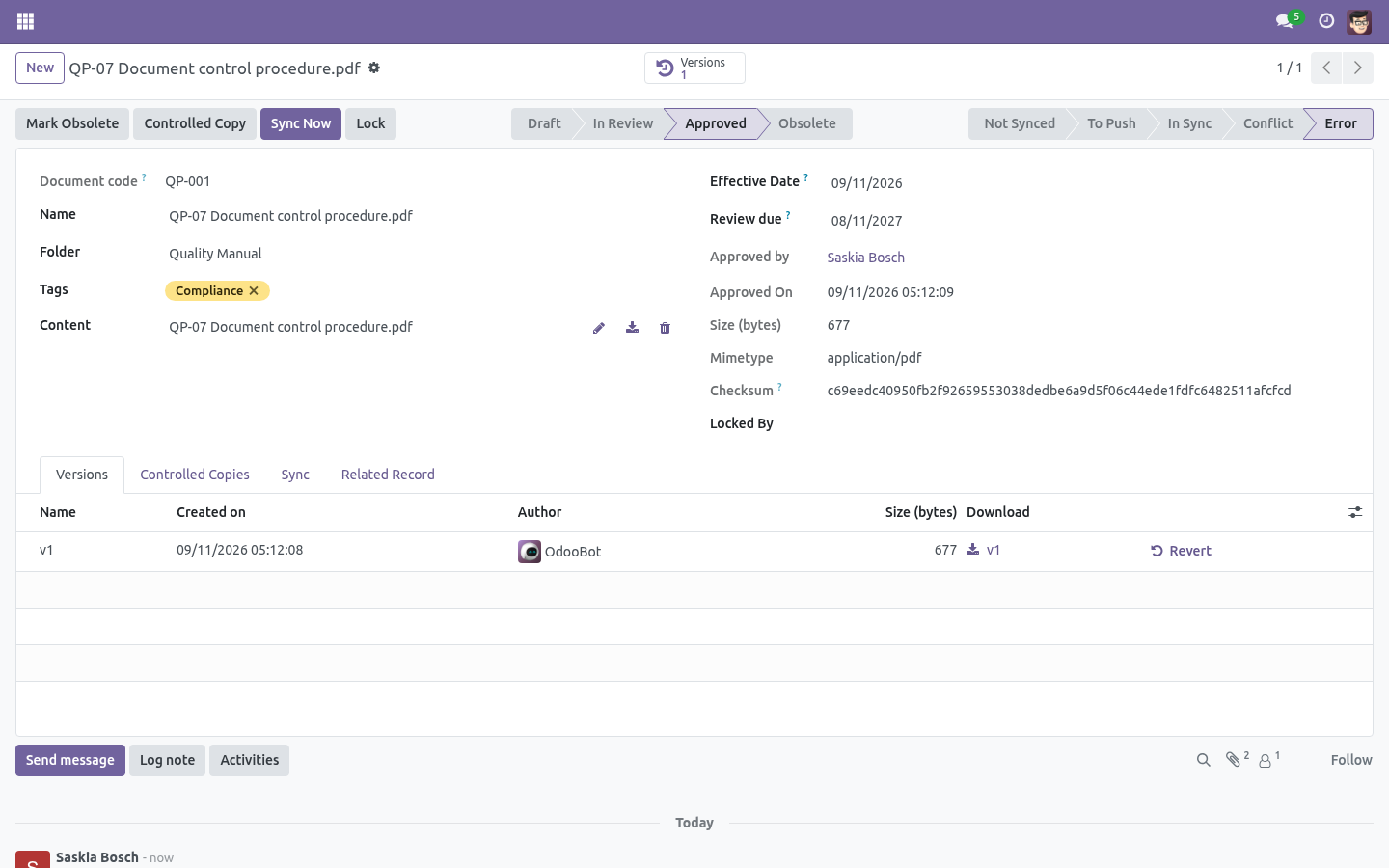Click Review due help question mark

tap(788, 215)
